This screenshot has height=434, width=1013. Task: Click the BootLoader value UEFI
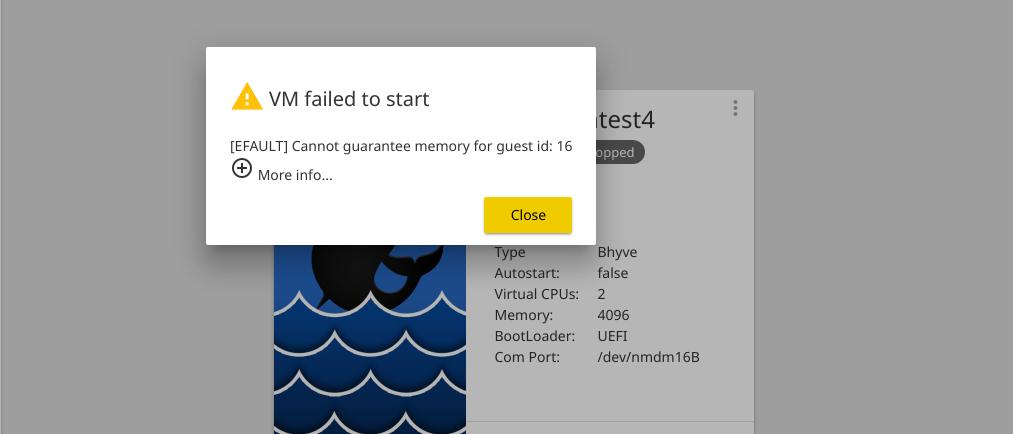[x=612, y=336]
